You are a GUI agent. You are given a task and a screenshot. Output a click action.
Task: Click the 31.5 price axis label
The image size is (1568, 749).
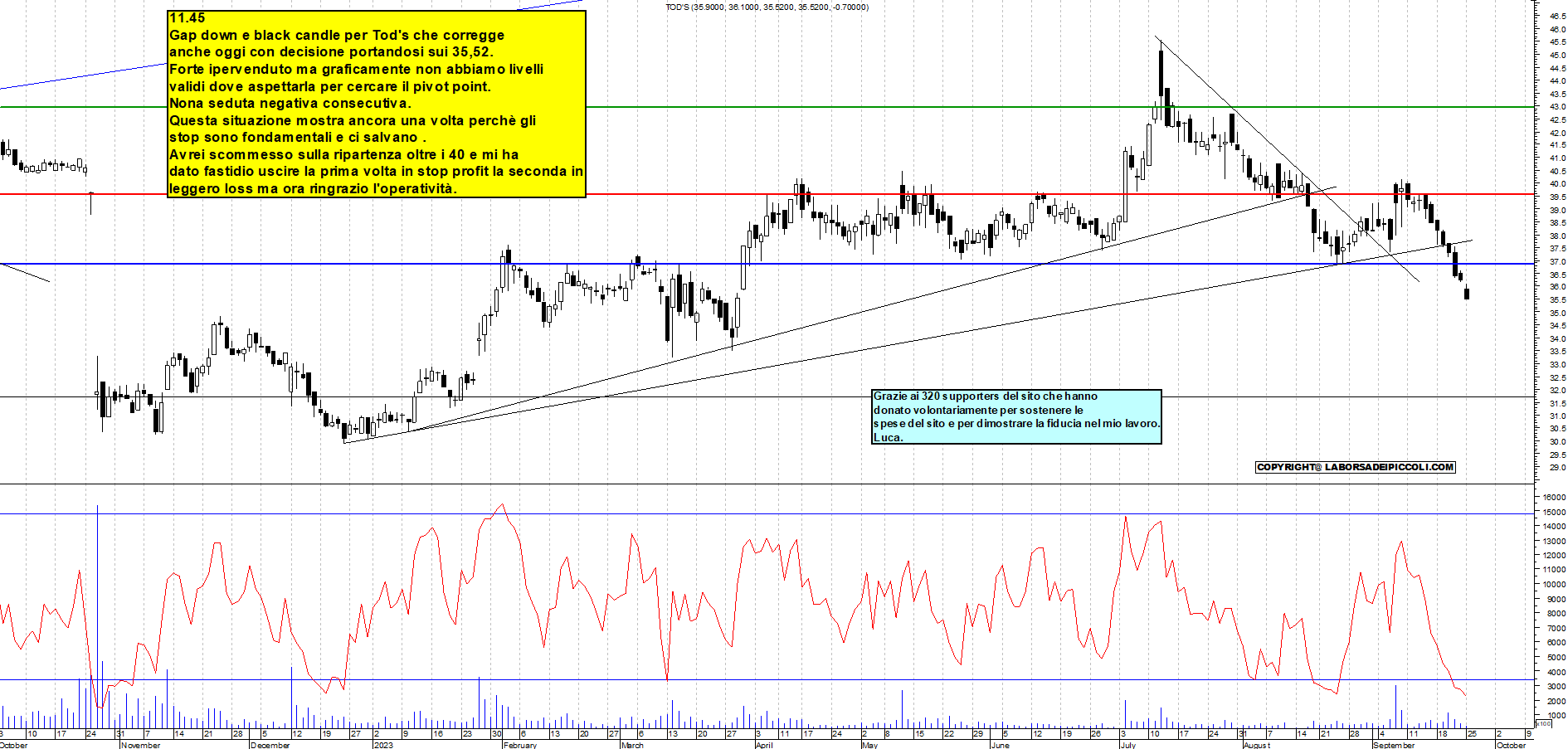click(1557, 403)
